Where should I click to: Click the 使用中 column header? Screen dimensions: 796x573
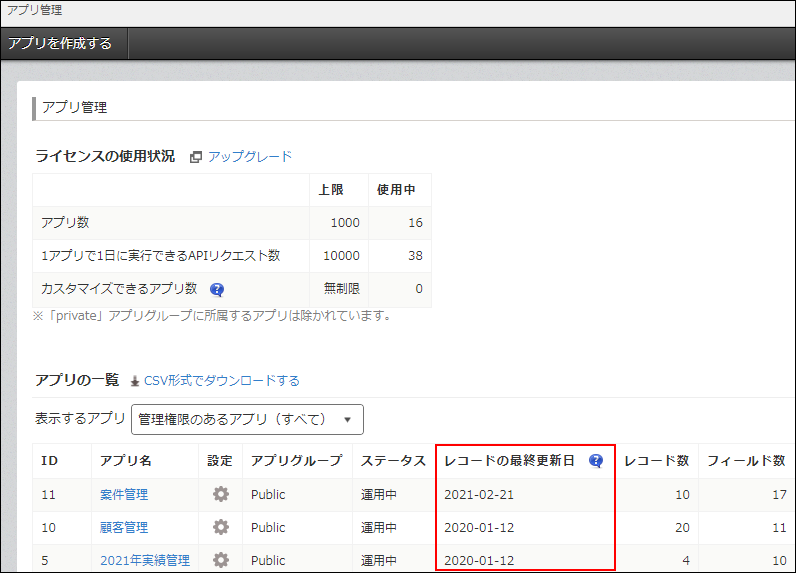396,190
